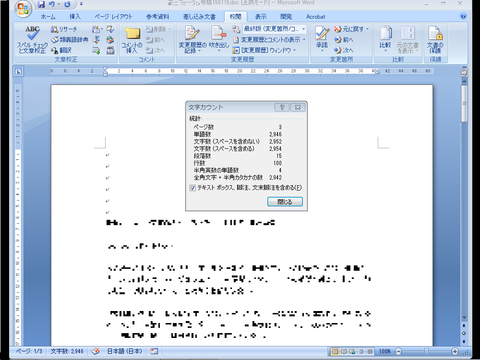Image resolution: width=480 pixels, height=360 pixels.
Task: Open quick access toolbar customize dropdown
Action: 81,4
